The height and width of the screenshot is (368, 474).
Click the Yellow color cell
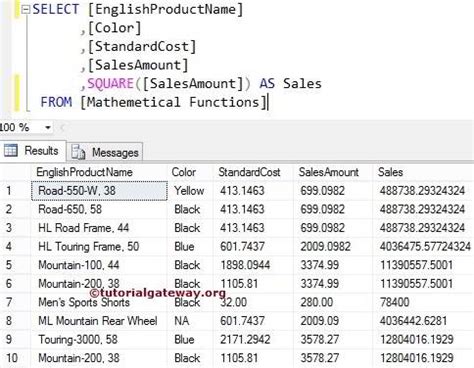(190, 191)
